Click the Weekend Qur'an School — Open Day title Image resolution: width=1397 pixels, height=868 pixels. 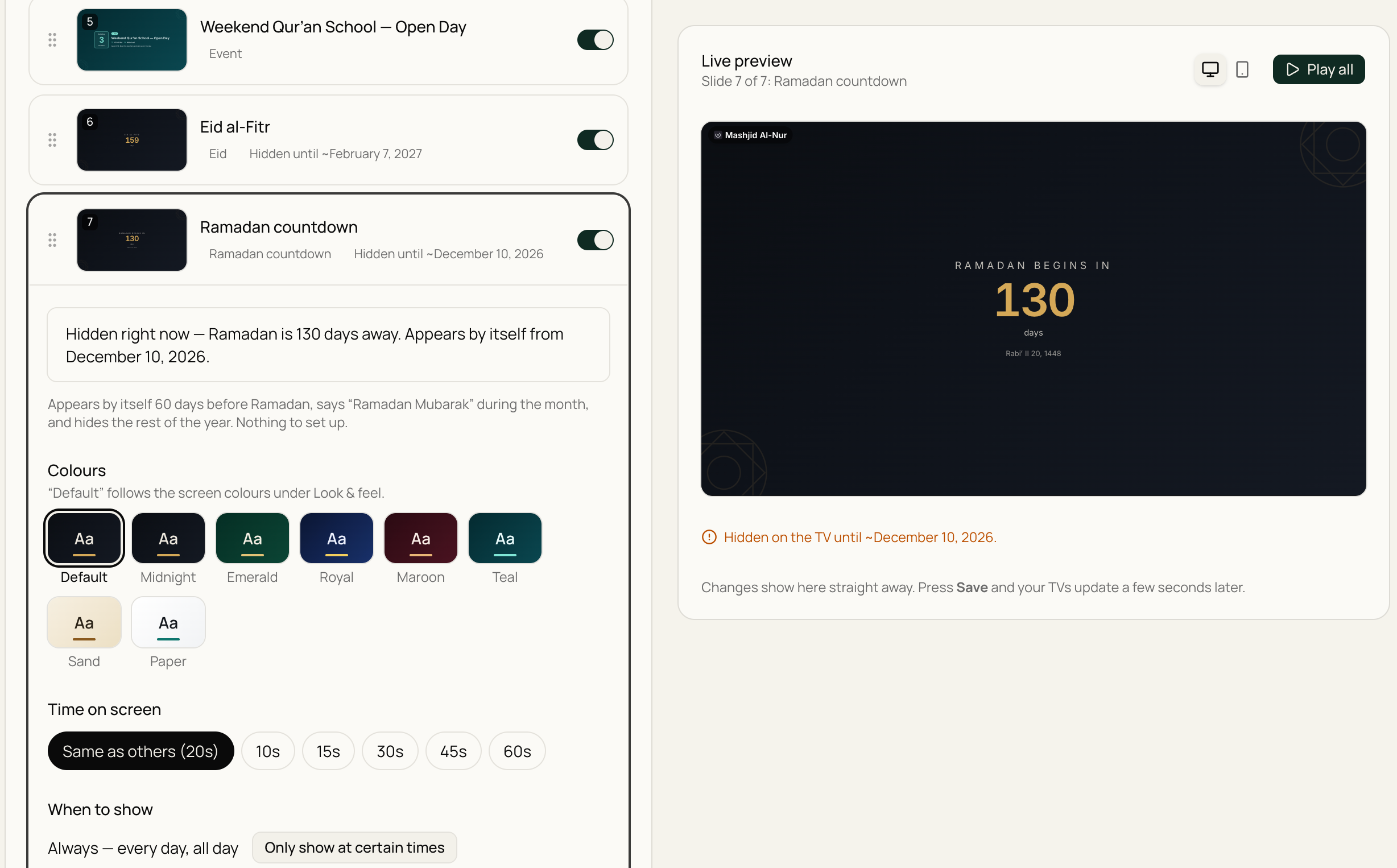click(x=333, y=27)
